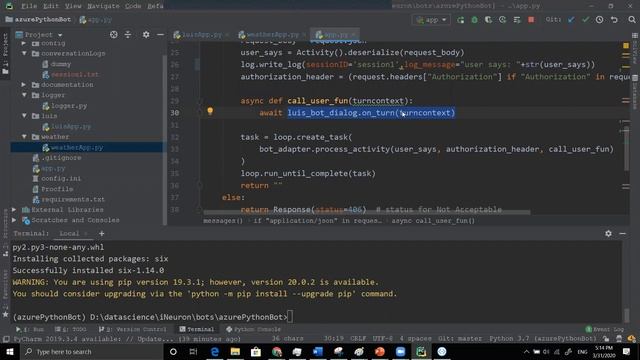Open the View menu
This screenshot has width=640, height=360.
[x=73, y=6]
